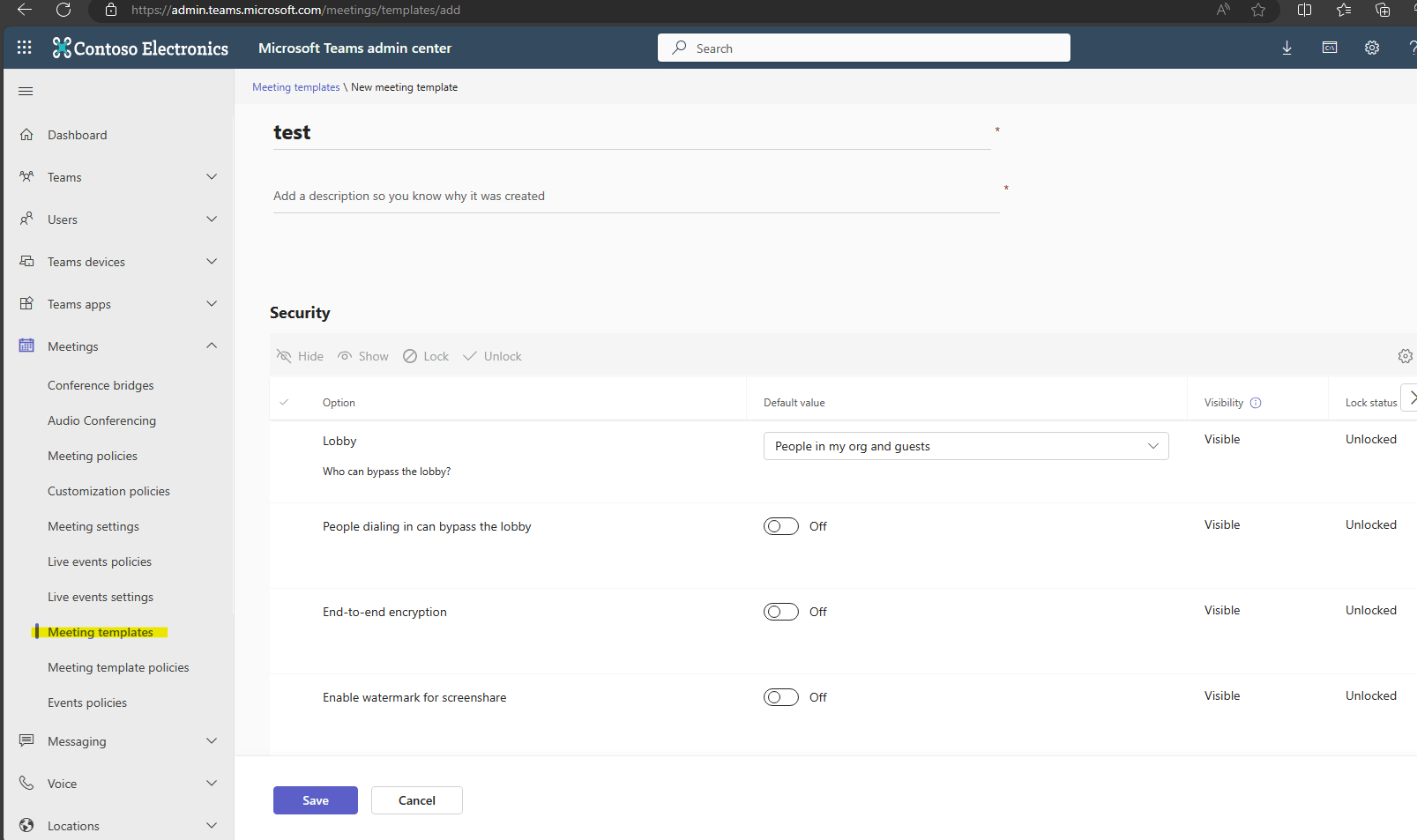Collapse the navigation hamburger menu
Image resolution: width=1417 pixels, height=840 pixels.
coord(26,91)
